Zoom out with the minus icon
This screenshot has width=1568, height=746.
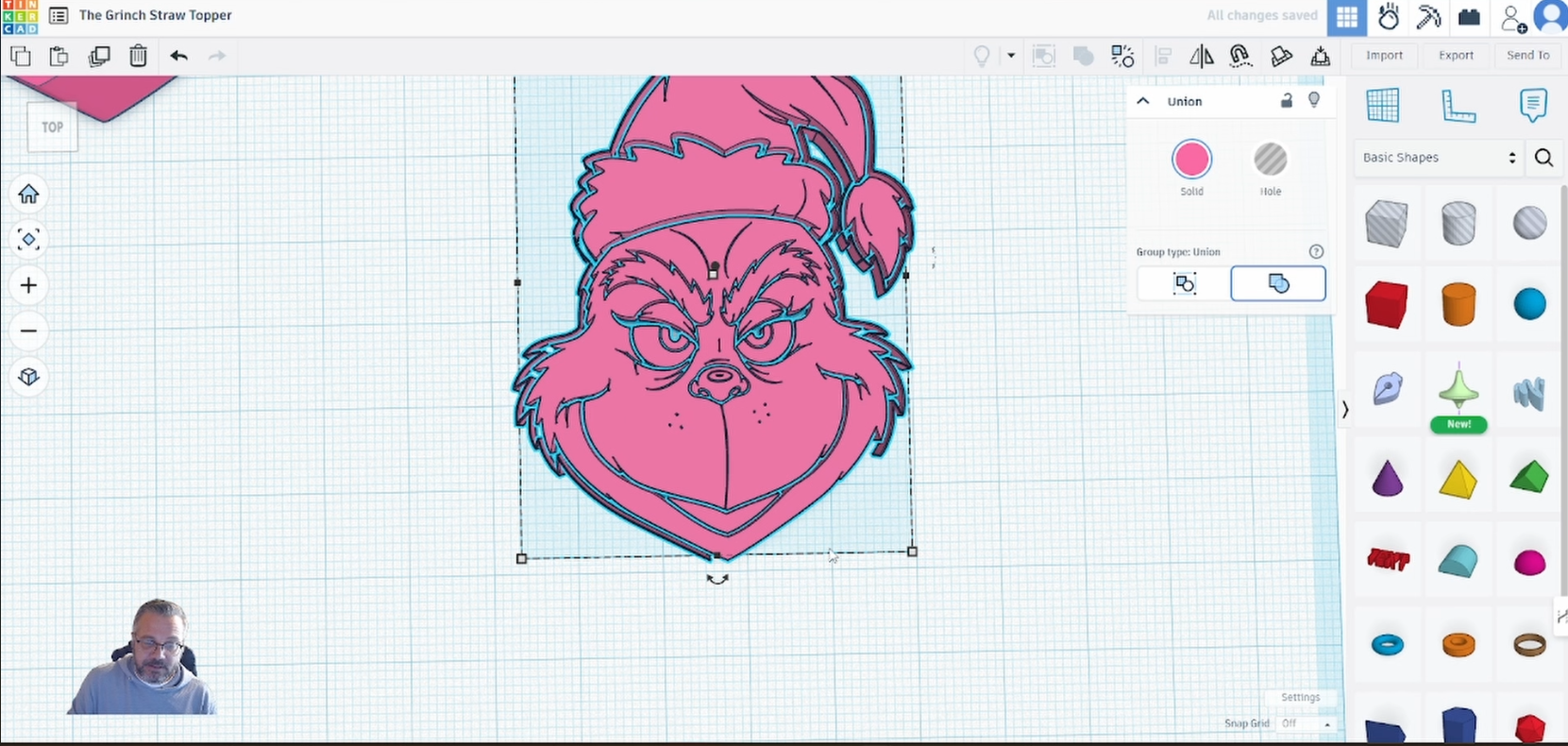[x=28, y=331]
